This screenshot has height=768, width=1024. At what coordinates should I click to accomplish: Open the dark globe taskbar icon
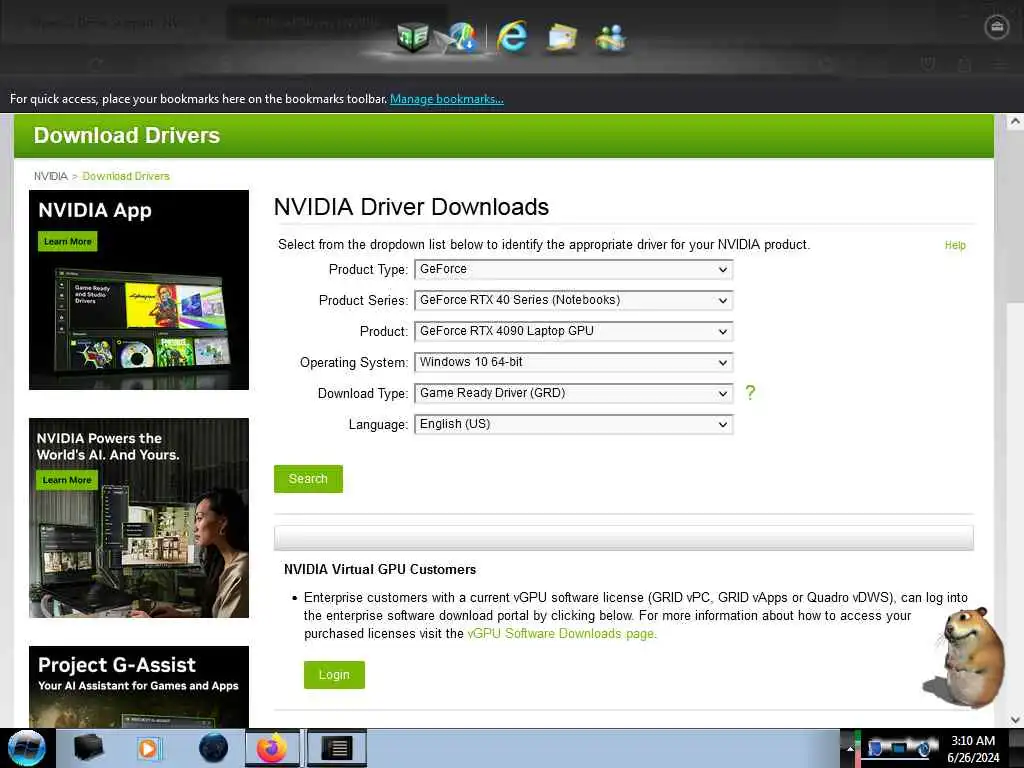[214, 748]
